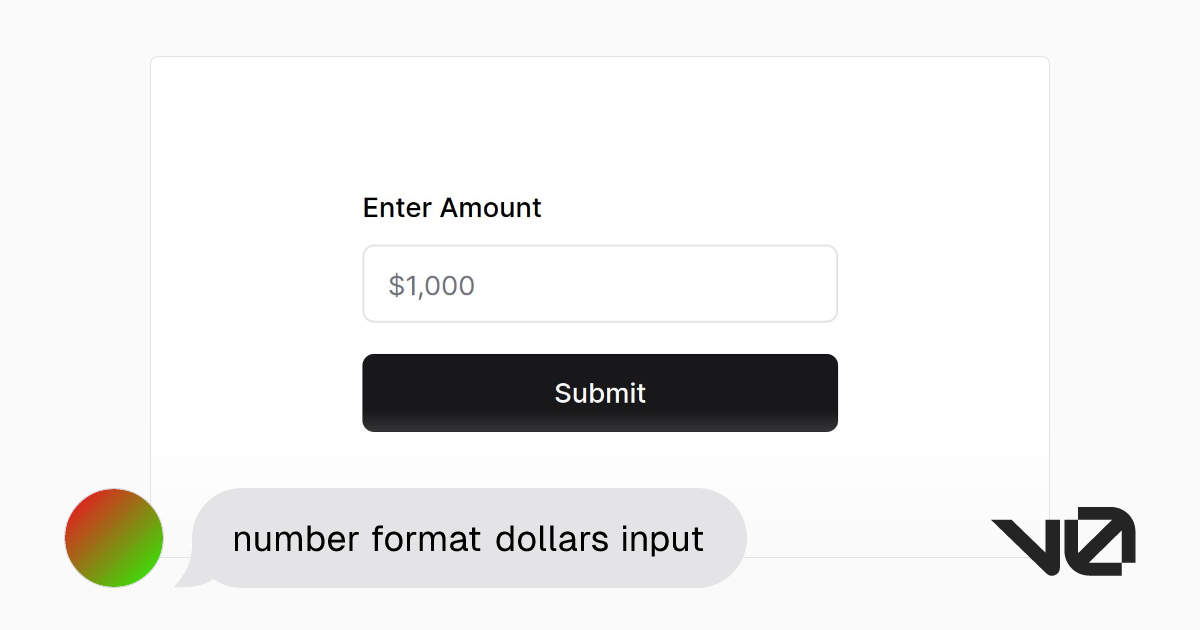Click the area below the Submit button

pyautogui.click(x=600, y=460)
